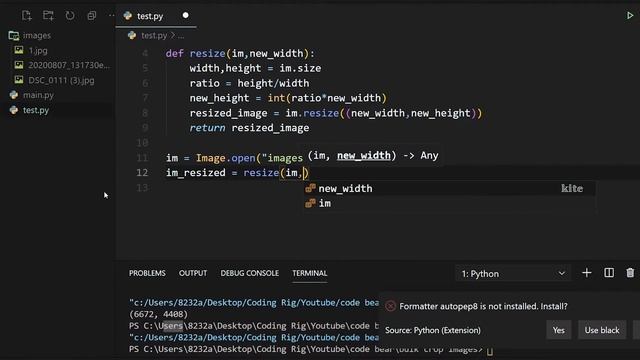Open main.py in explorer
This screenshot has height=360, width=640.
(x=38, y=95)
